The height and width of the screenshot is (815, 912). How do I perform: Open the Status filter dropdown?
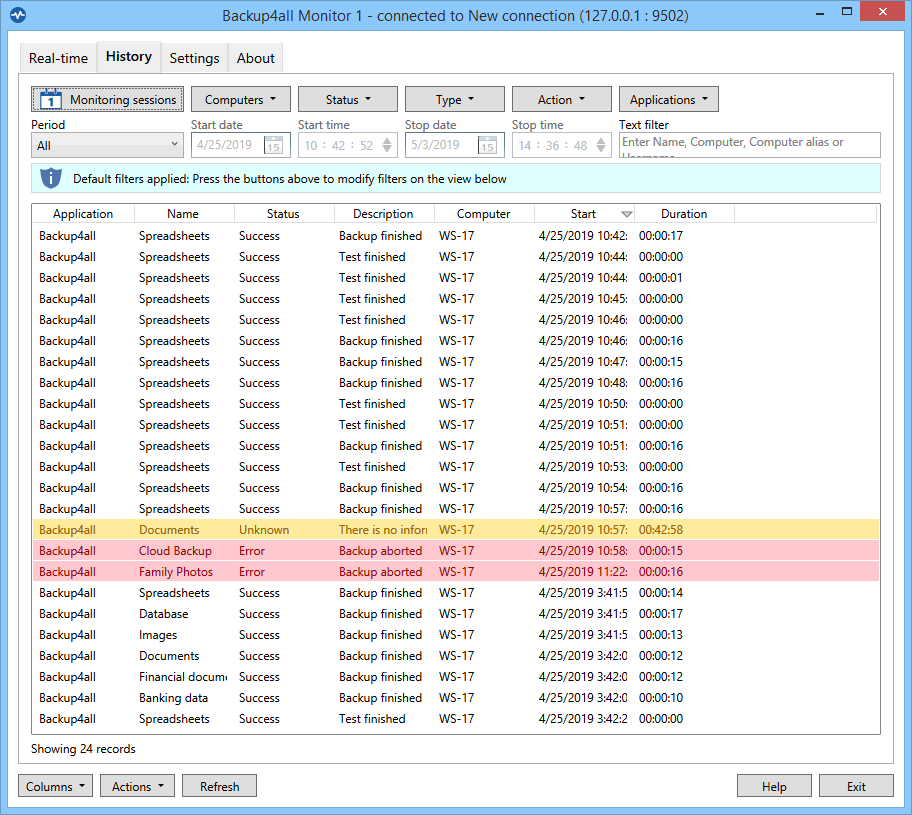(x=348, y=99)
